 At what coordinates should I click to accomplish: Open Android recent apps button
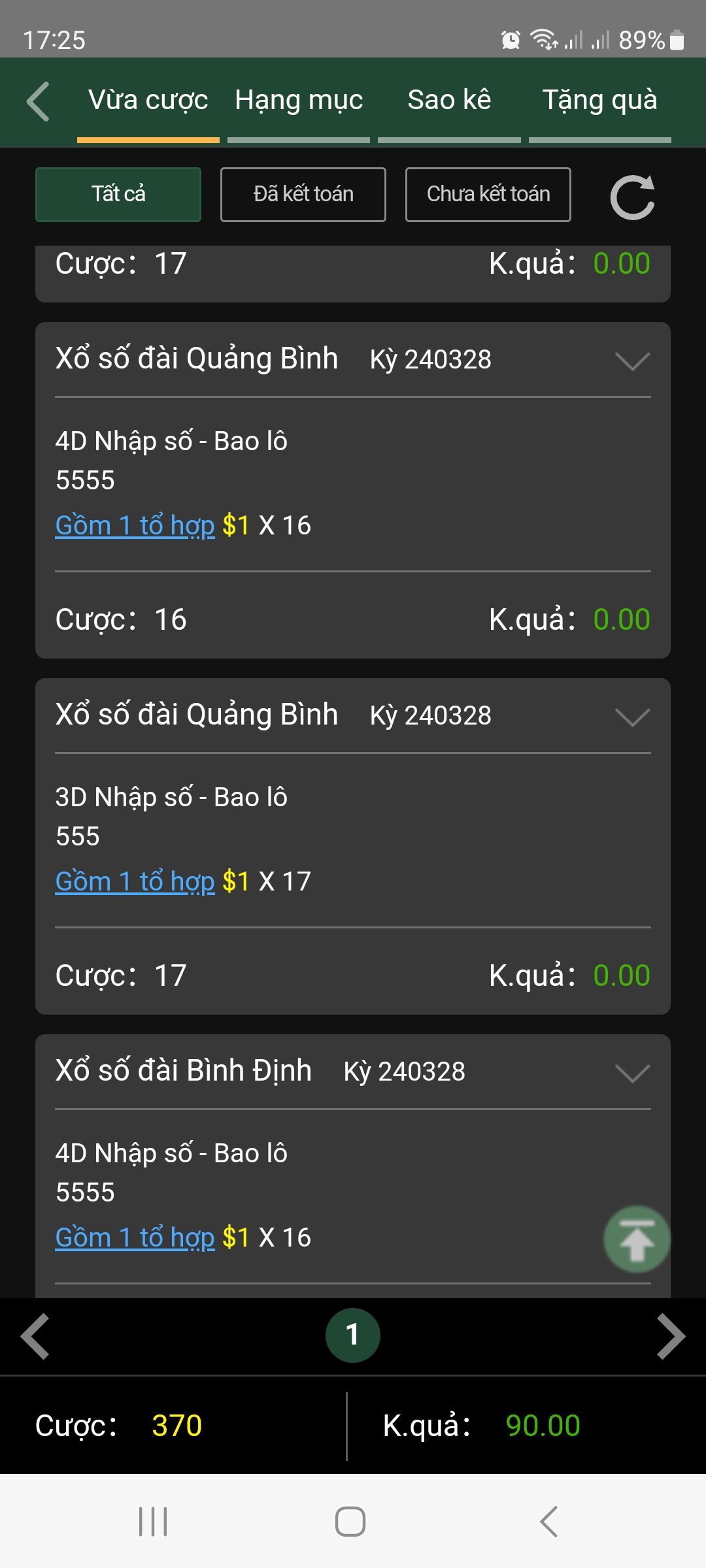tap(153, 1522)
